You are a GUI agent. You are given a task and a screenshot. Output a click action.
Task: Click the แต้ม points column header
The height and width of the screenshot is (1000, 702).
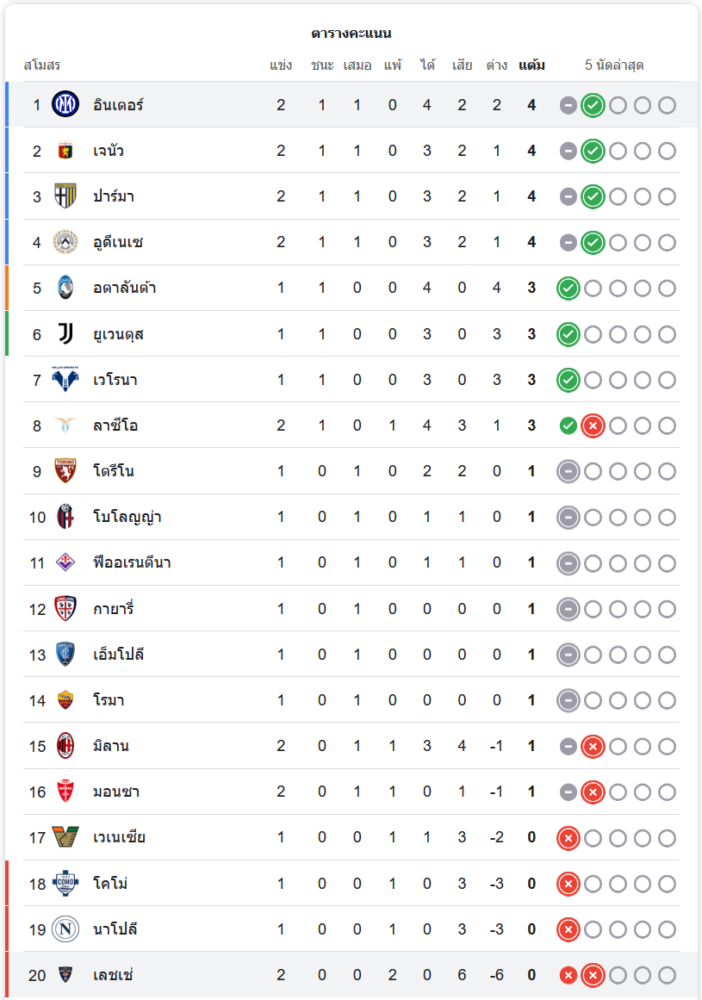(531, 65)
